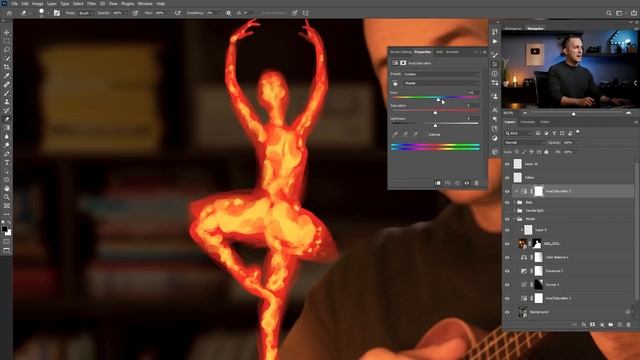Screen dimensions: 640x360
Task: Click the Share icon at top right
Action: (x=633, y=13)
